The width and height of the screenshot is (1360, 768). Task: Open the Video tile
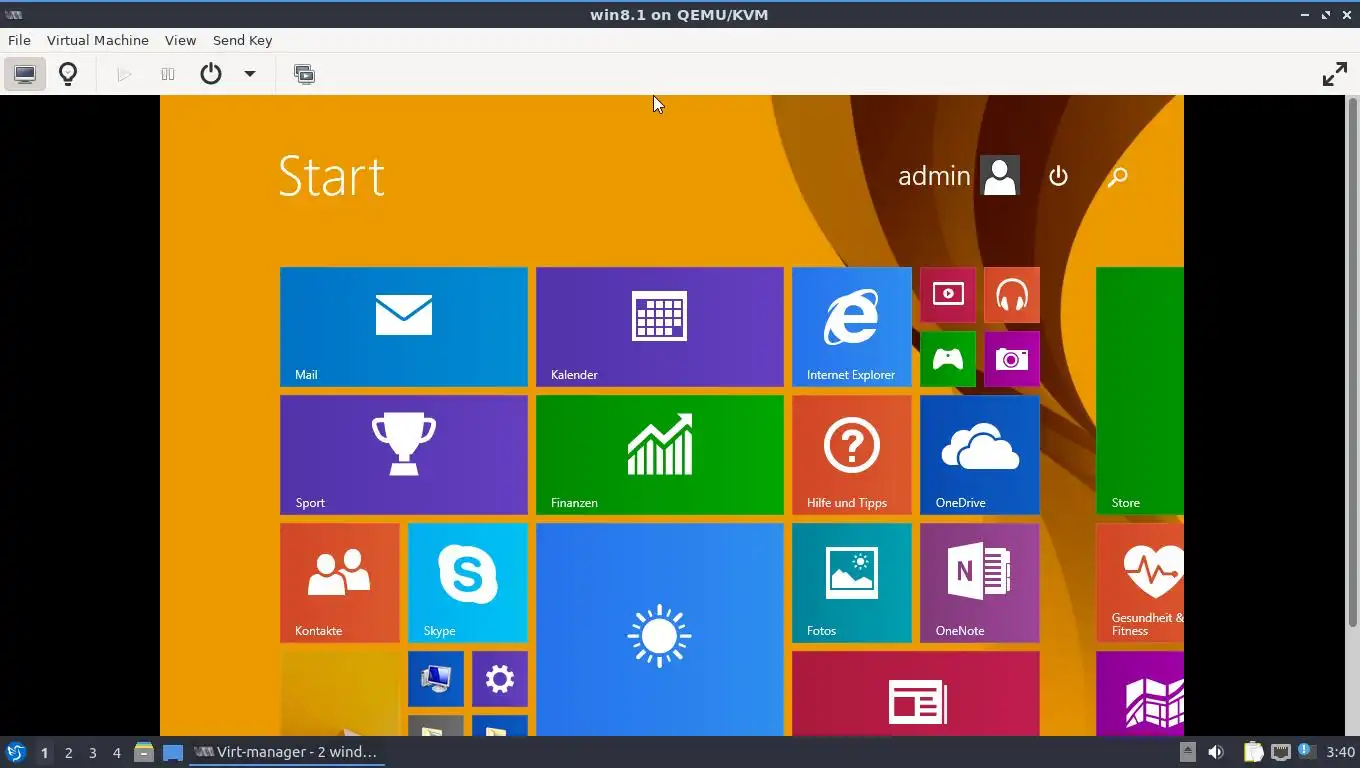[x=948, y=295]
